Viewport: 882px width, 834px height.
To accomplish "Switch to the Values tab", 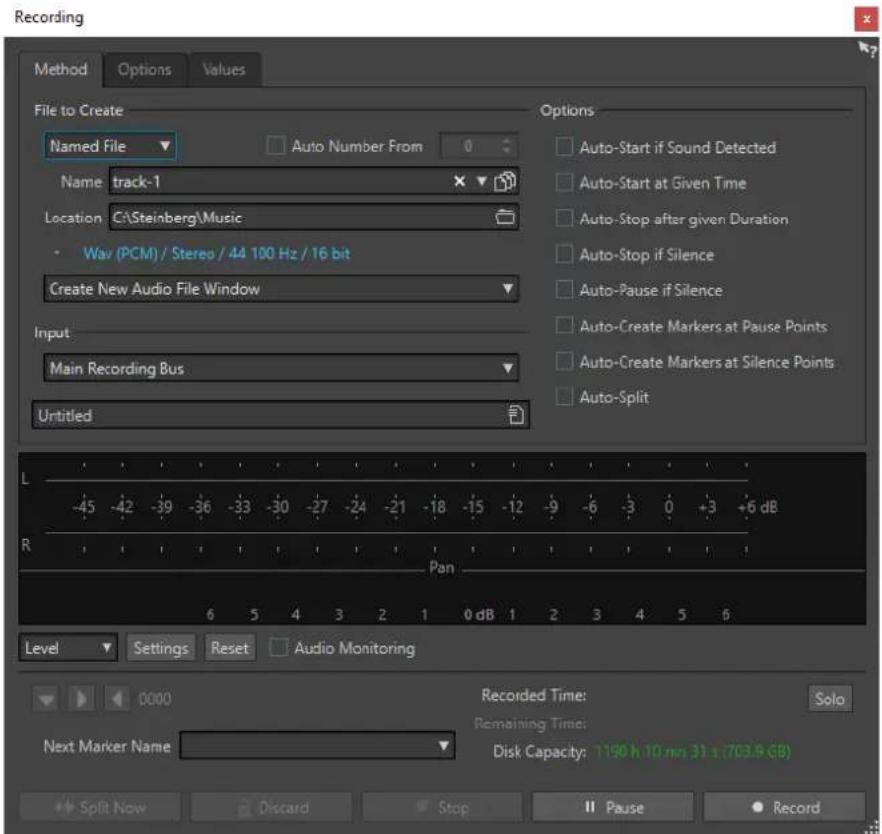I will 224,70.
